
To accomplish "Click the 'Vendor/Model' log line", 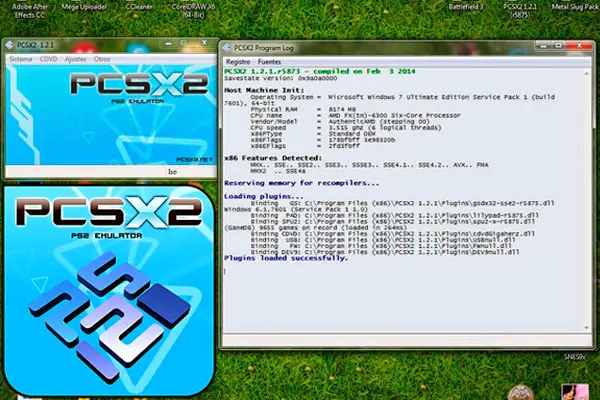I will pos(340,121).
